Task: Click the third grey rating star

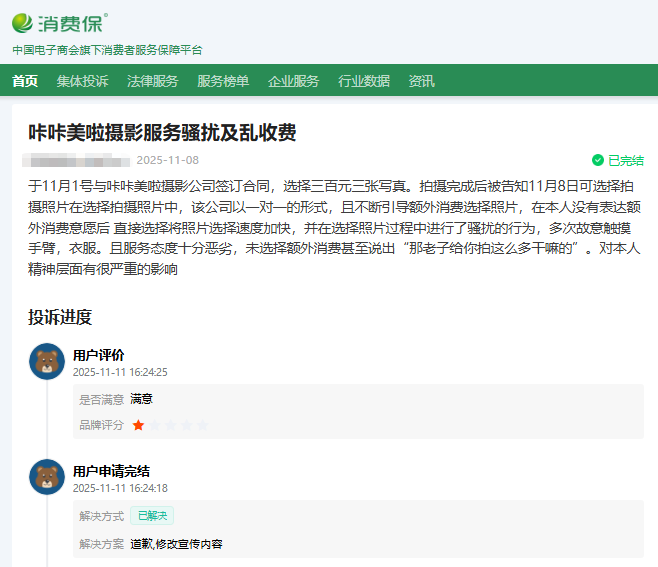Action: pyautogui.click(x=170, y=425)
